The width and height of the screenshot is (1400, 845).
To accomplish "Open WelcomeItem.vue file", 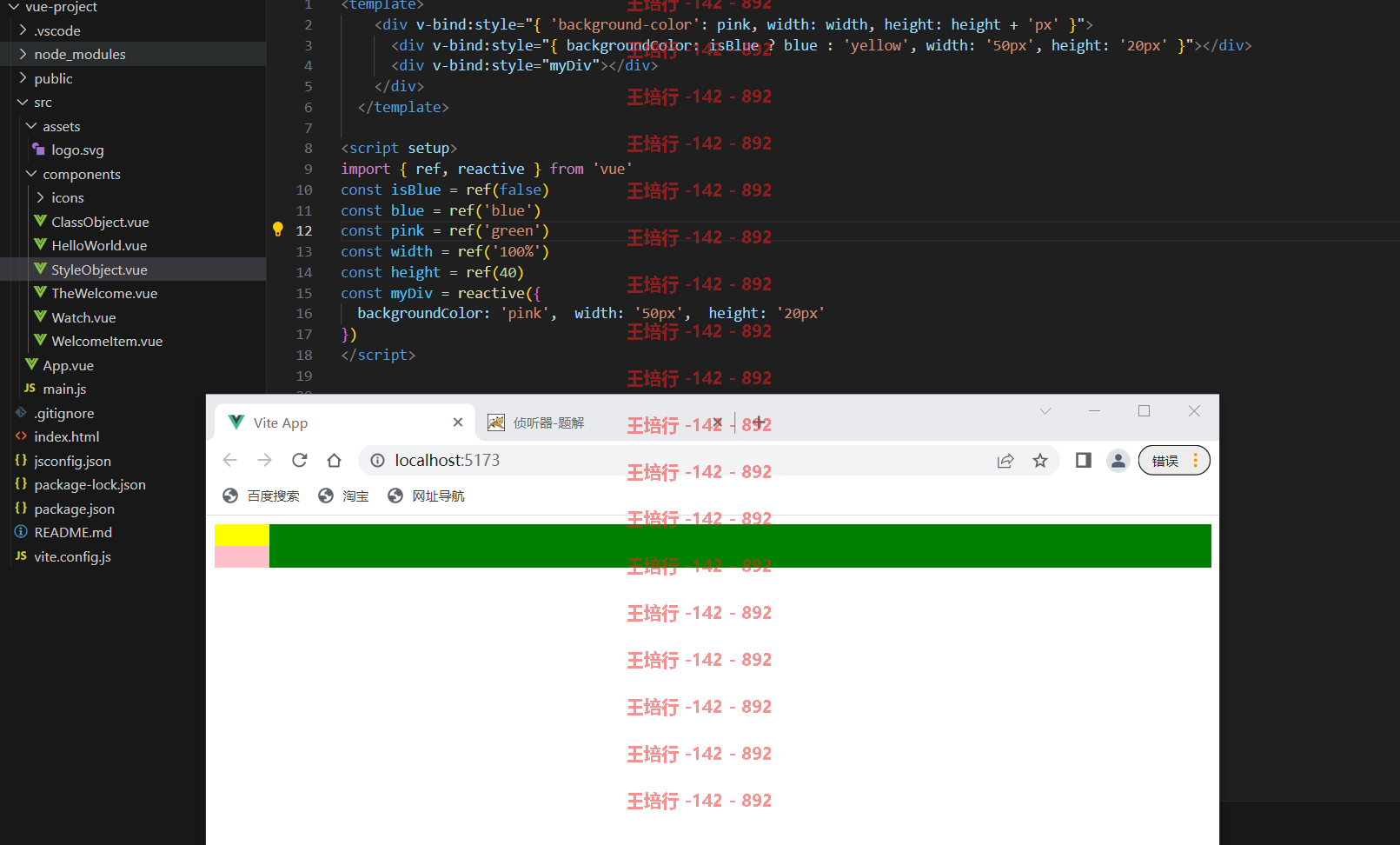I will 107,341.
